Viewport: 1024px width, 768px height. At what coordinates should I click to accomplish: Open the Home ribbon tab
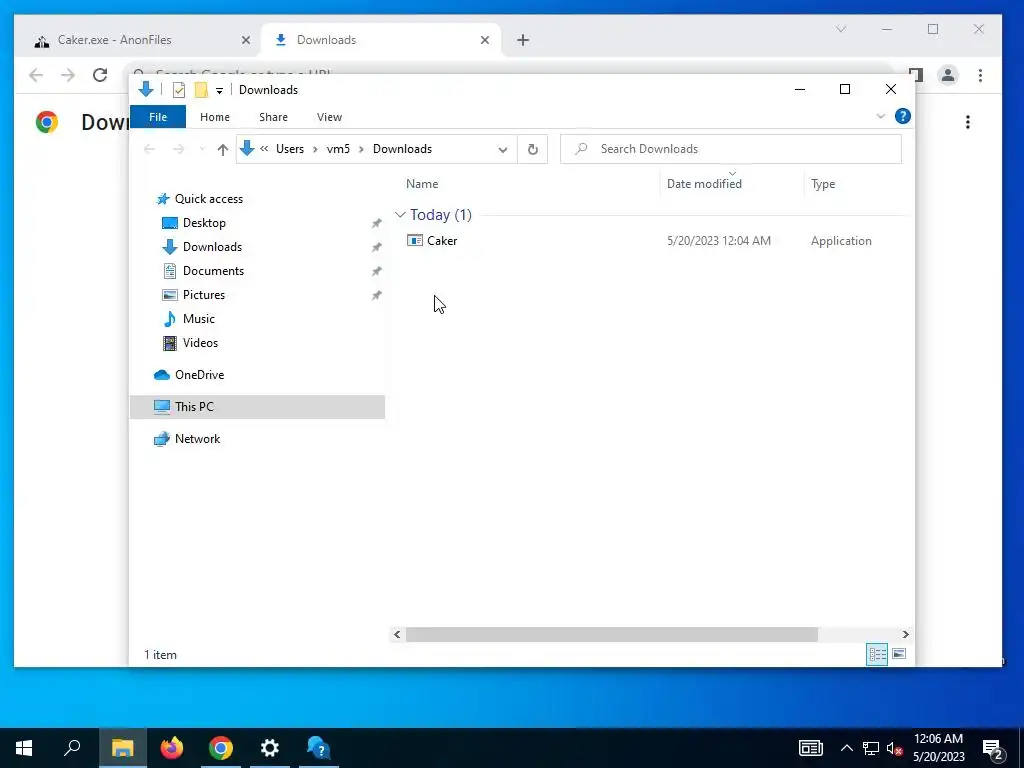click(215, 117)
